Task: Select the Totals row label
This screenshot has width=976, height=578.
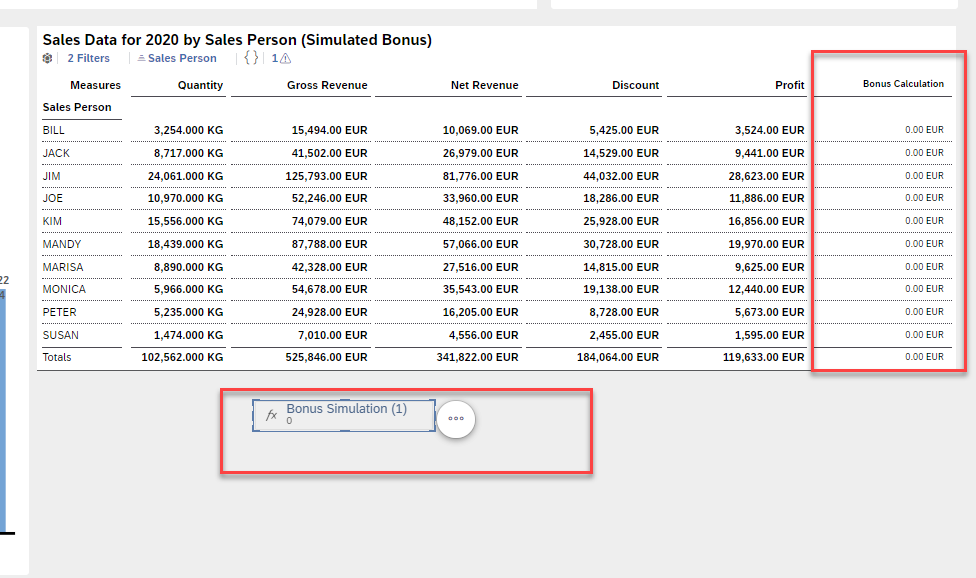Action: (x=57, y=357)
